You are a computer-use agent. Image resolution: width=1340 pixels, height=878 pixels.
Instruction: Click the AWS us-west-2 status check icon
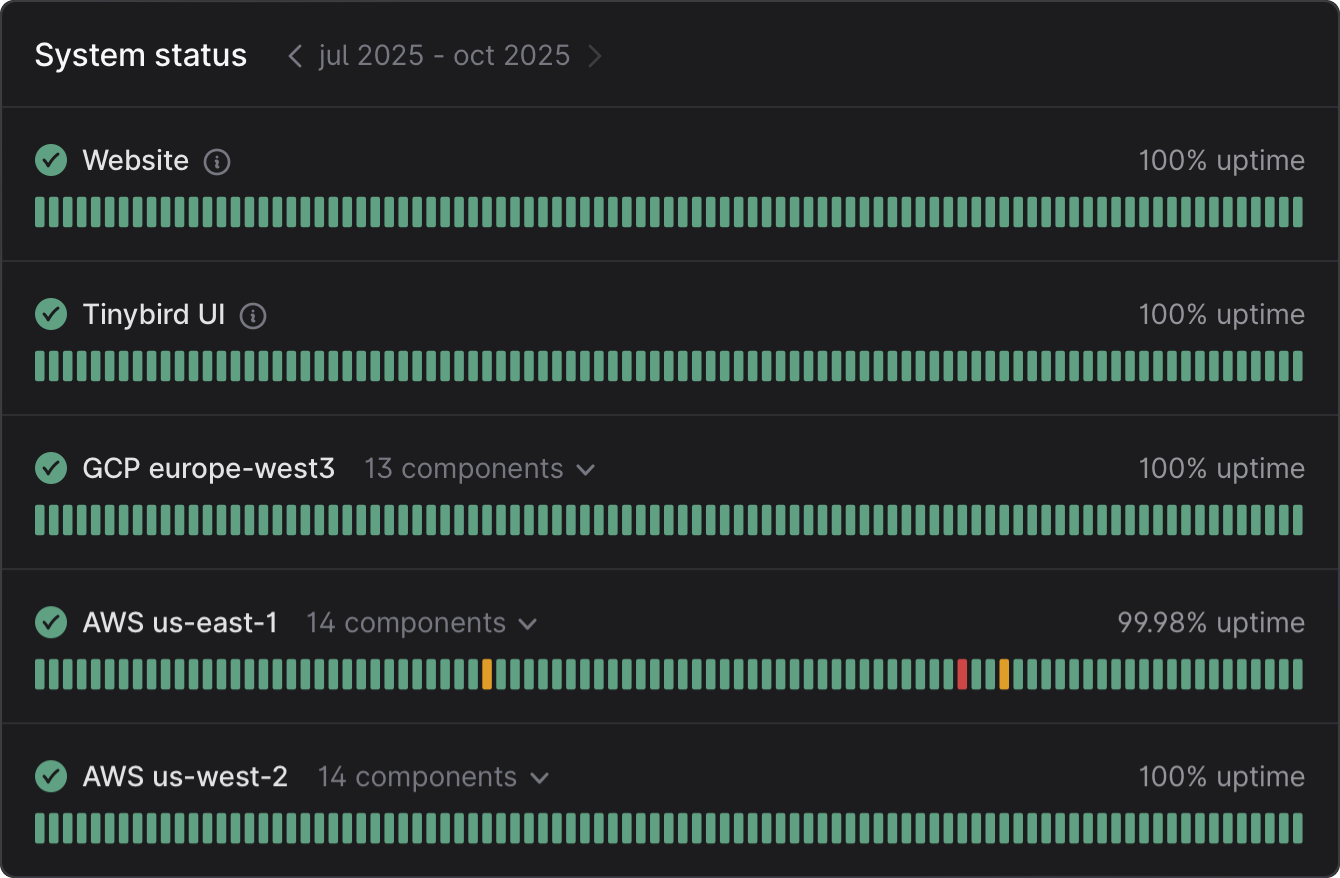click(x=51, y=776)
